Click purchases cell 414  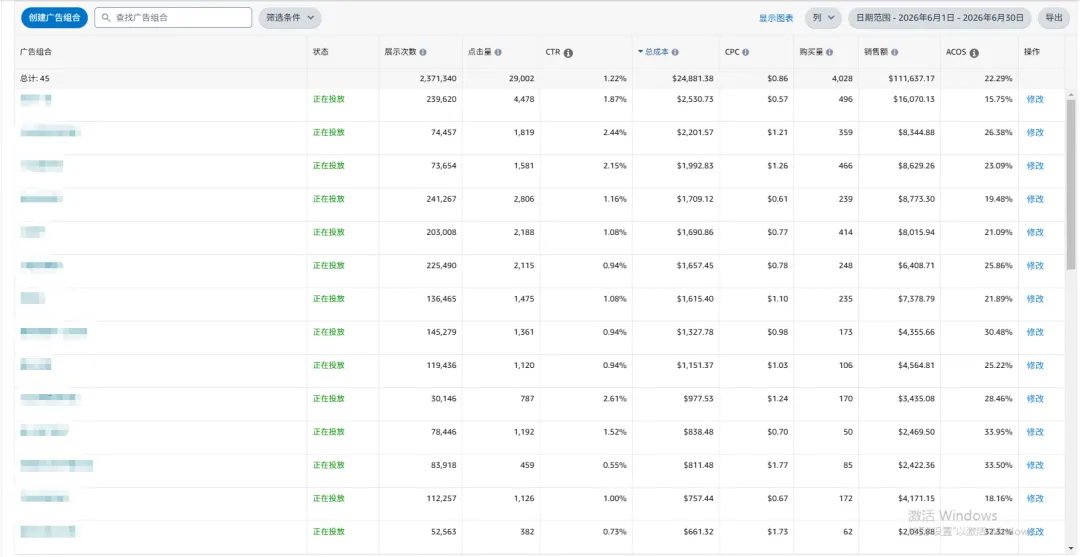pos(845,232)
